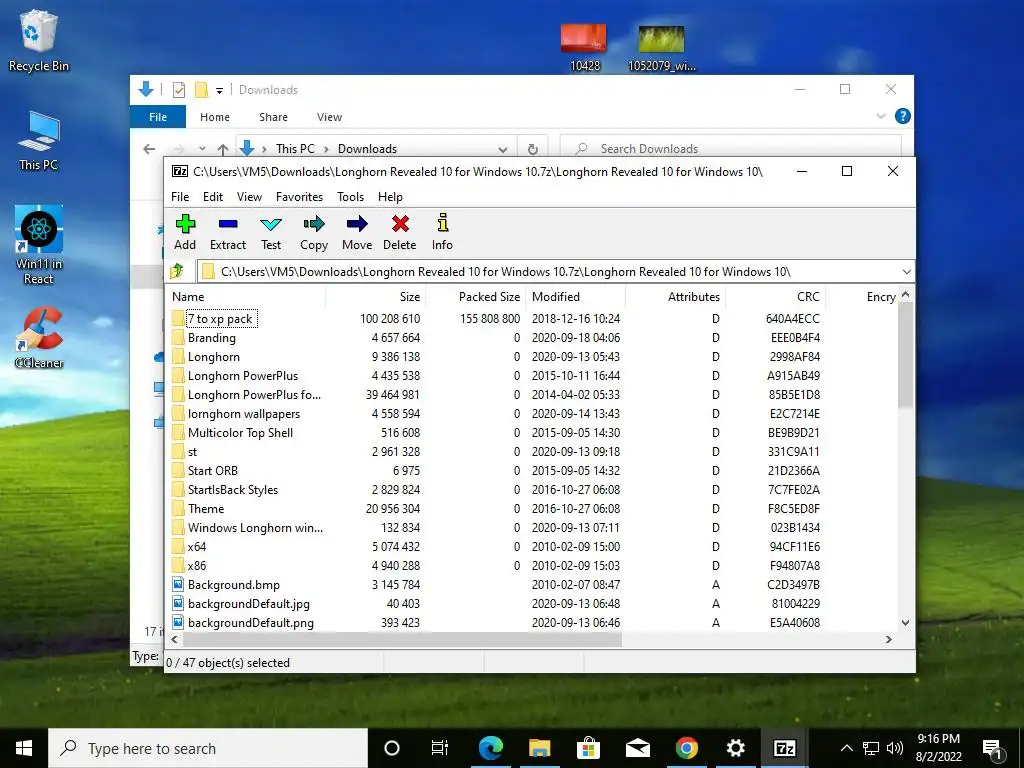
Task: Open the Info toolbar icon
Action: (x=442, y=232)
